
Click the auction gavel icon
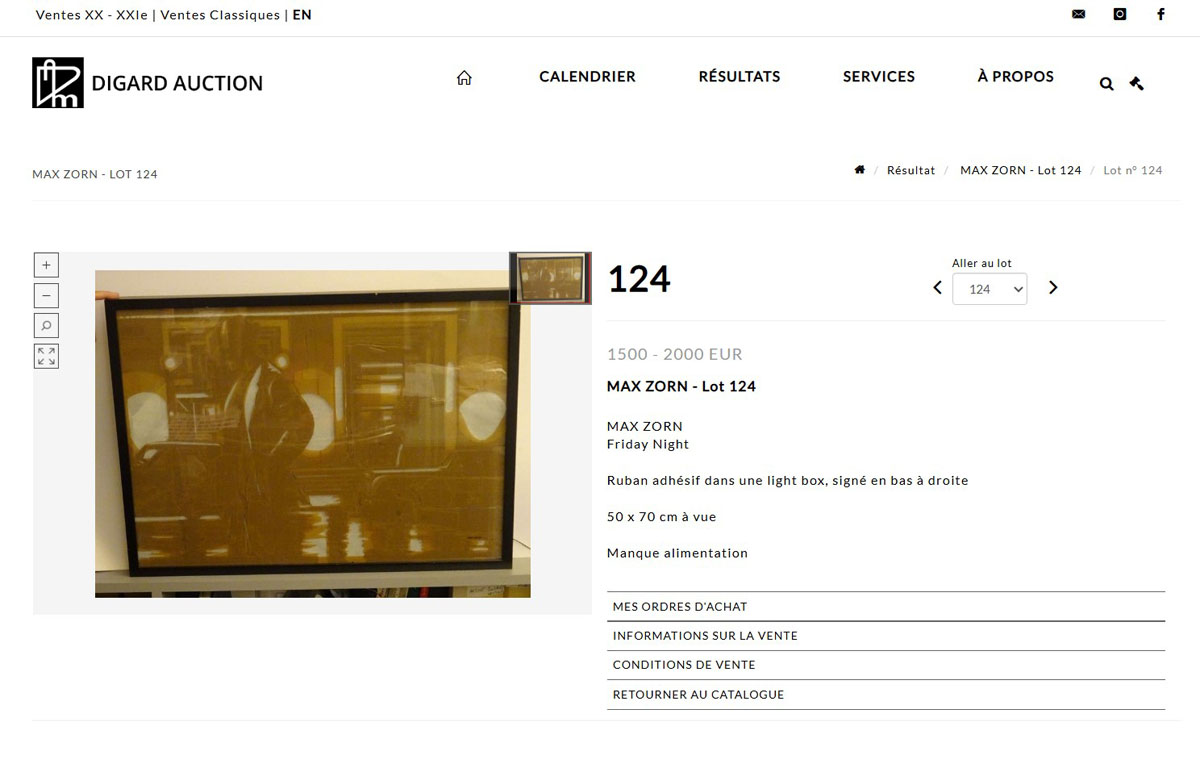(x=1136, y=83)
